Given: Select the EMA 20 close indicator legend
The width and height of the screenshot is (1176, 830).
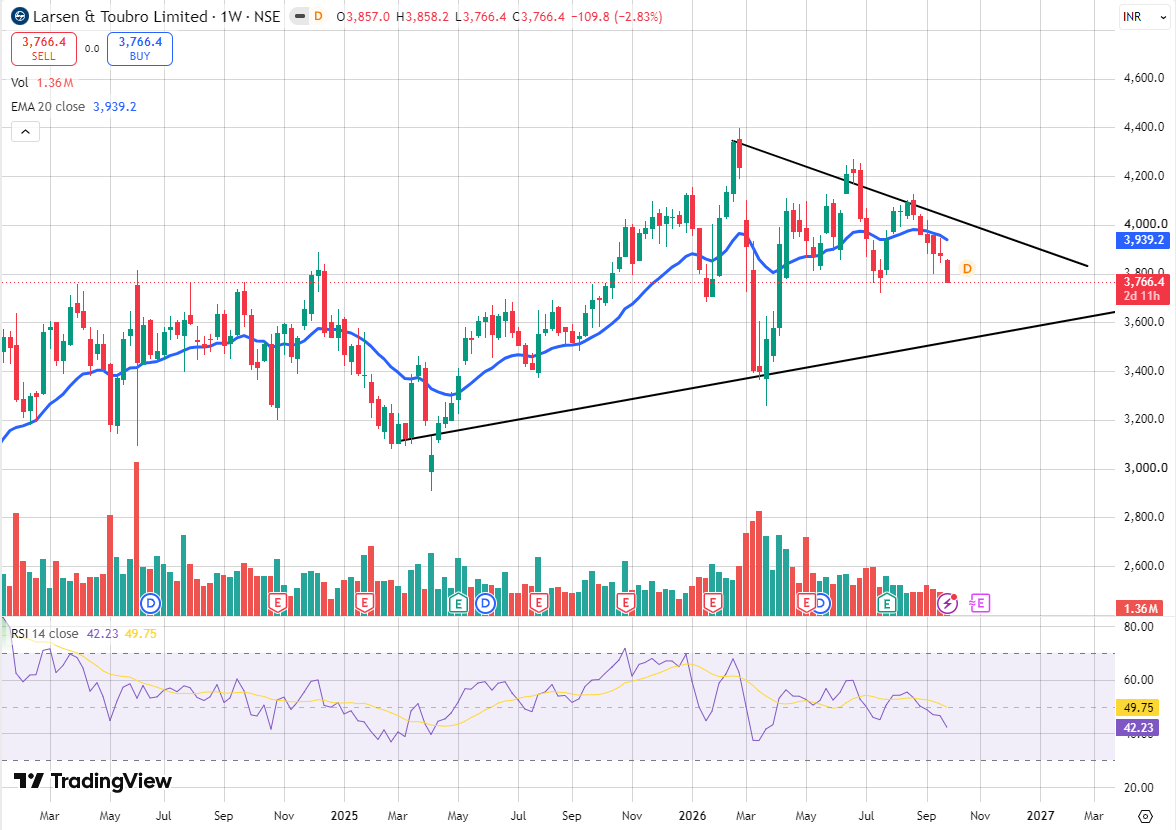Looking at the screenshot, I should pyautogui.click(x=74, y=106).
